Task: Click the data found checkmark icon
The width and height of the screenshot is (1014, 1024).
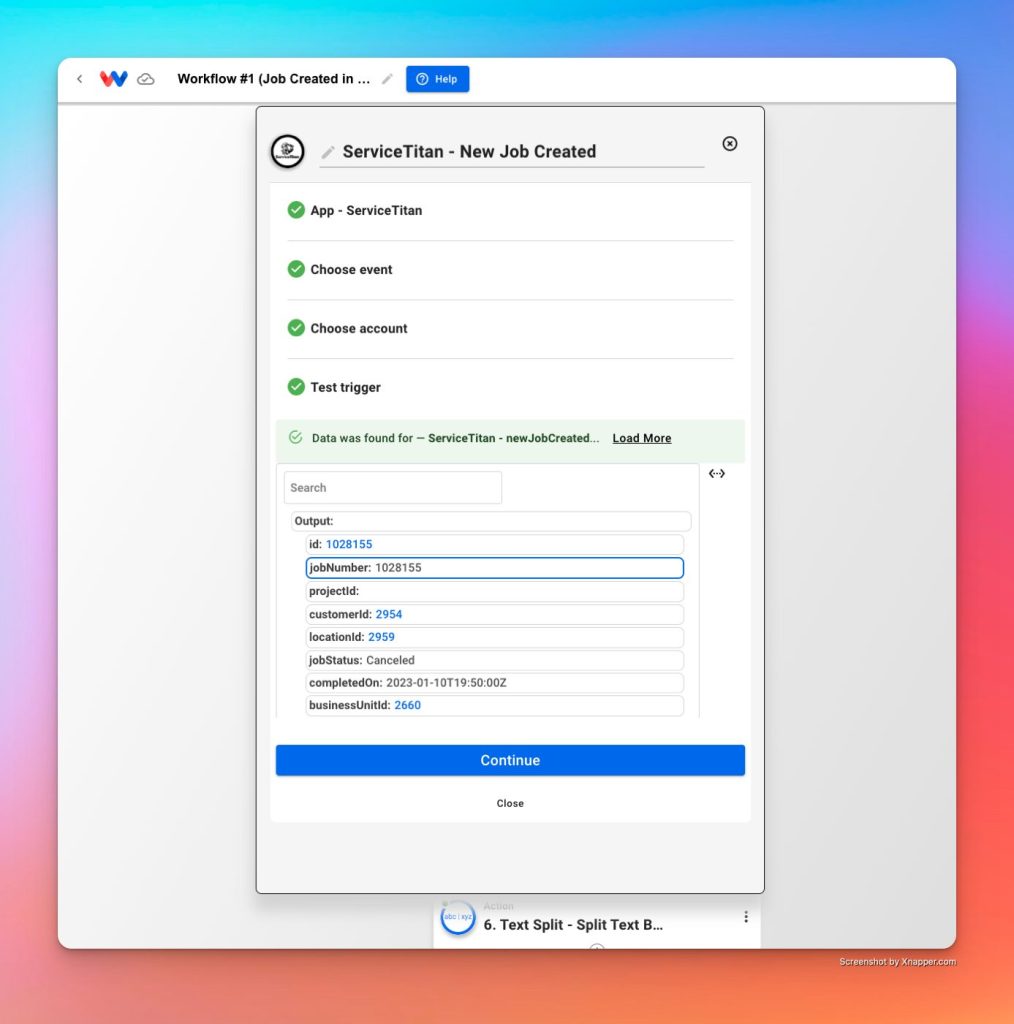Action: [x=296, y=438]
